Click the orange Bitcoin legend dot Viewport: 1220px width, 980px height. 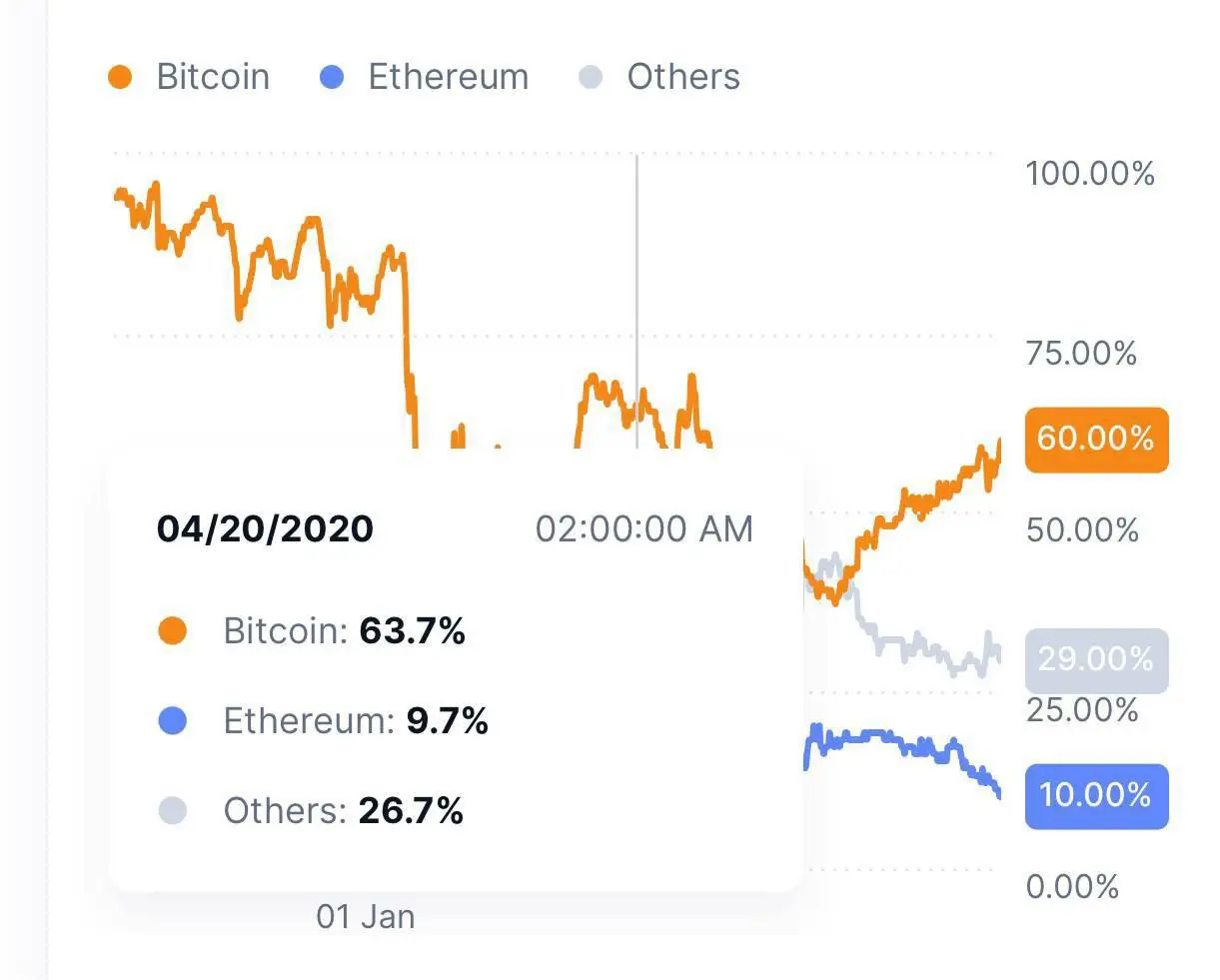[120, 77]
